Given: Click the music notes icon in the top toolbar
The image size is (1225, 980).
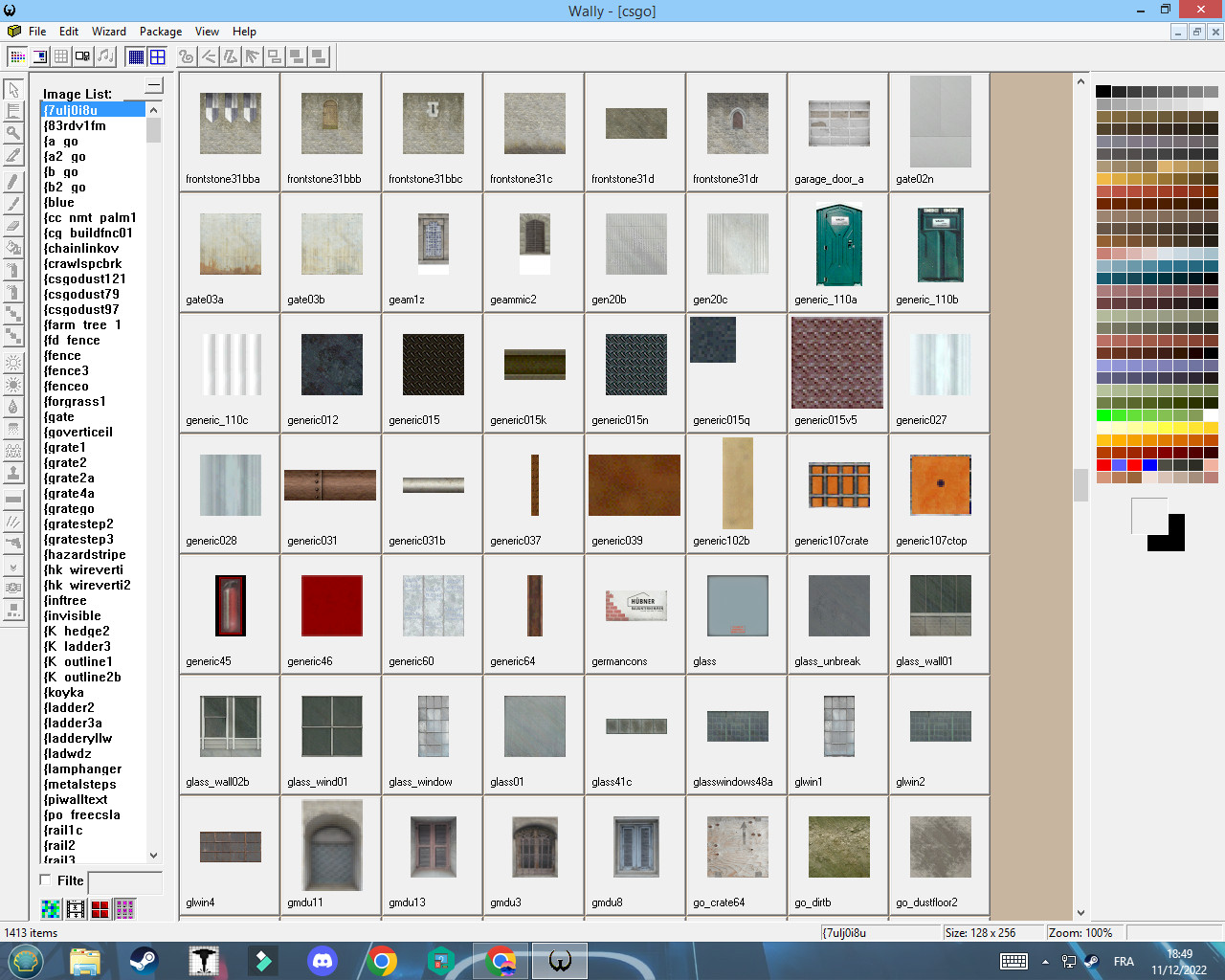Looking at the screenshot, I should (x=105, y=56).
